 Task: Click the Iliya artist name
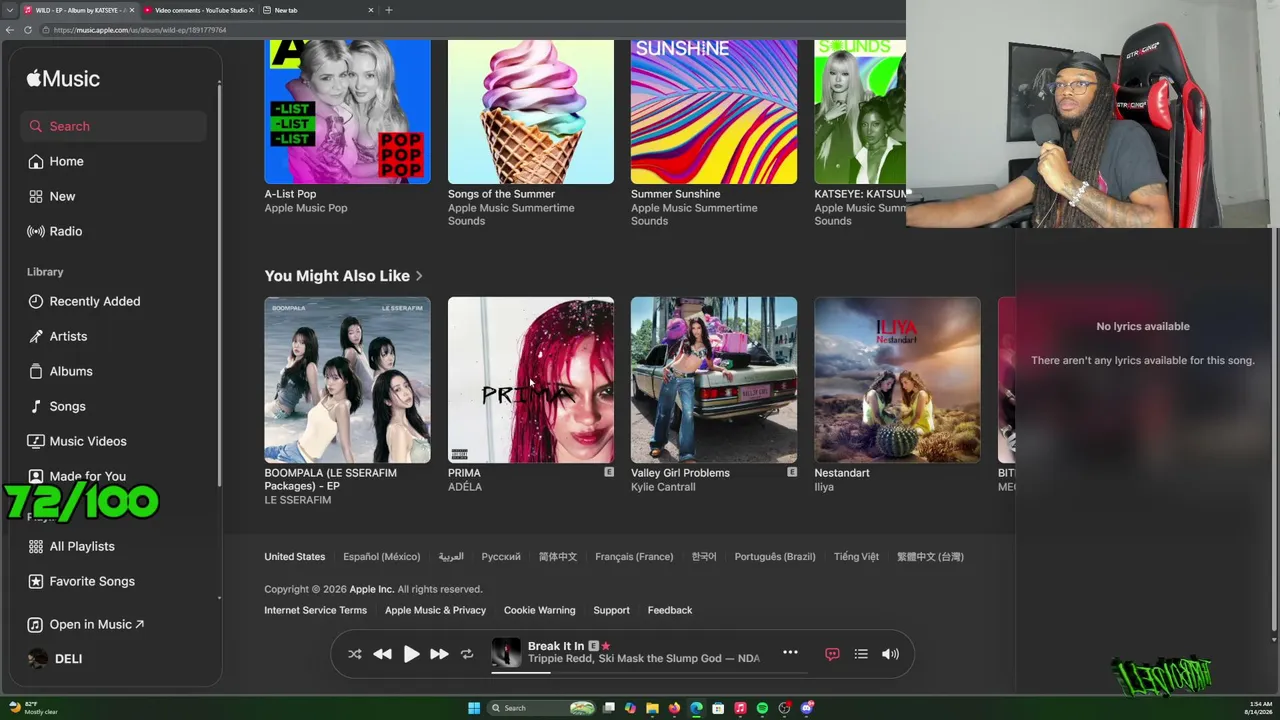coord(824,487)
